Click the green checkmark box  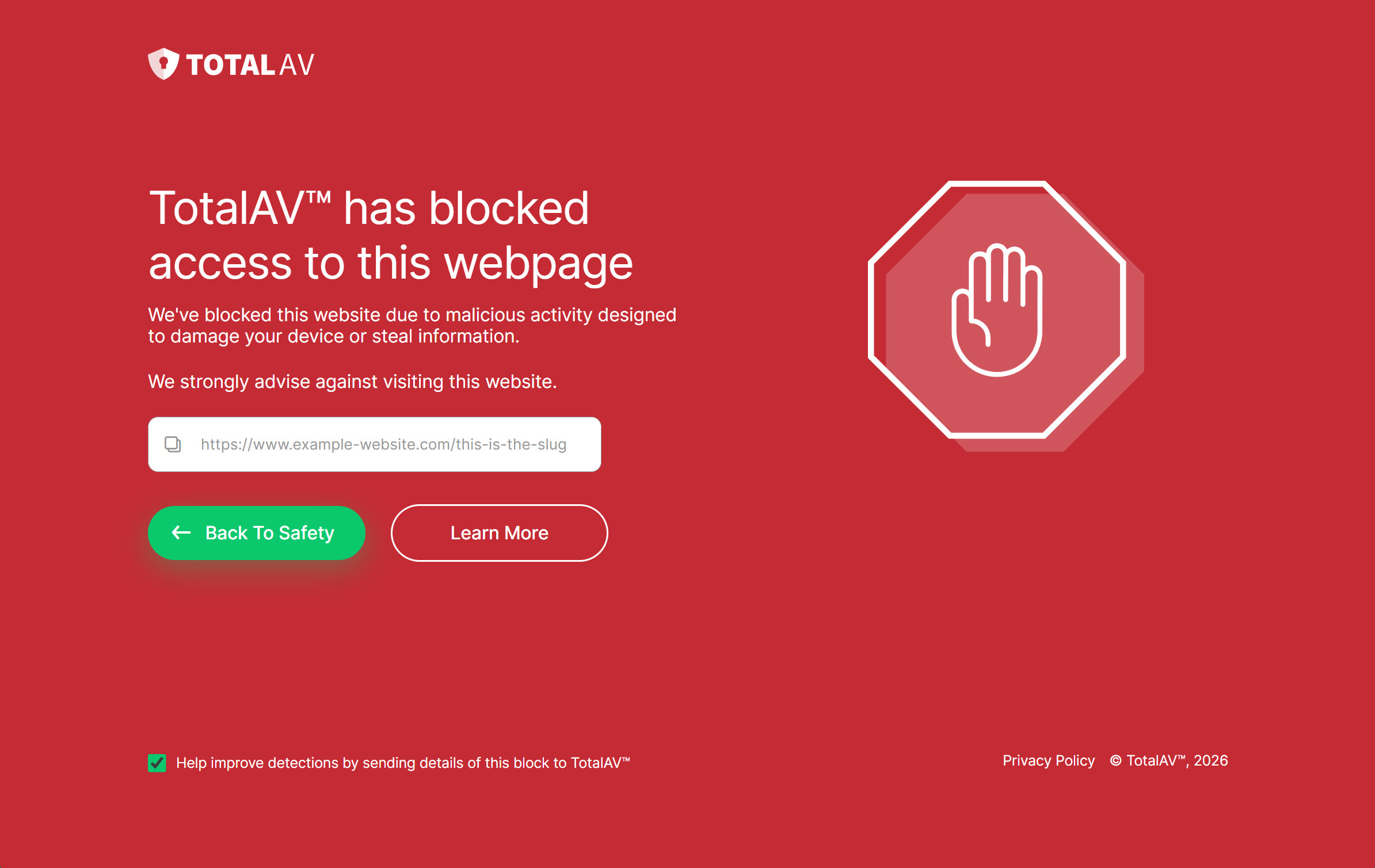coord(157,763)
